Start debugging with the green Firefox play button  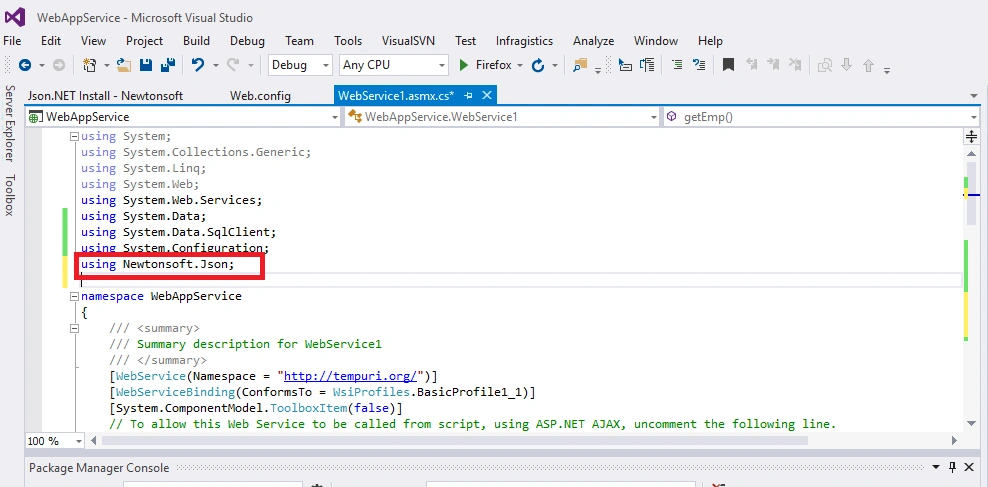486,65
